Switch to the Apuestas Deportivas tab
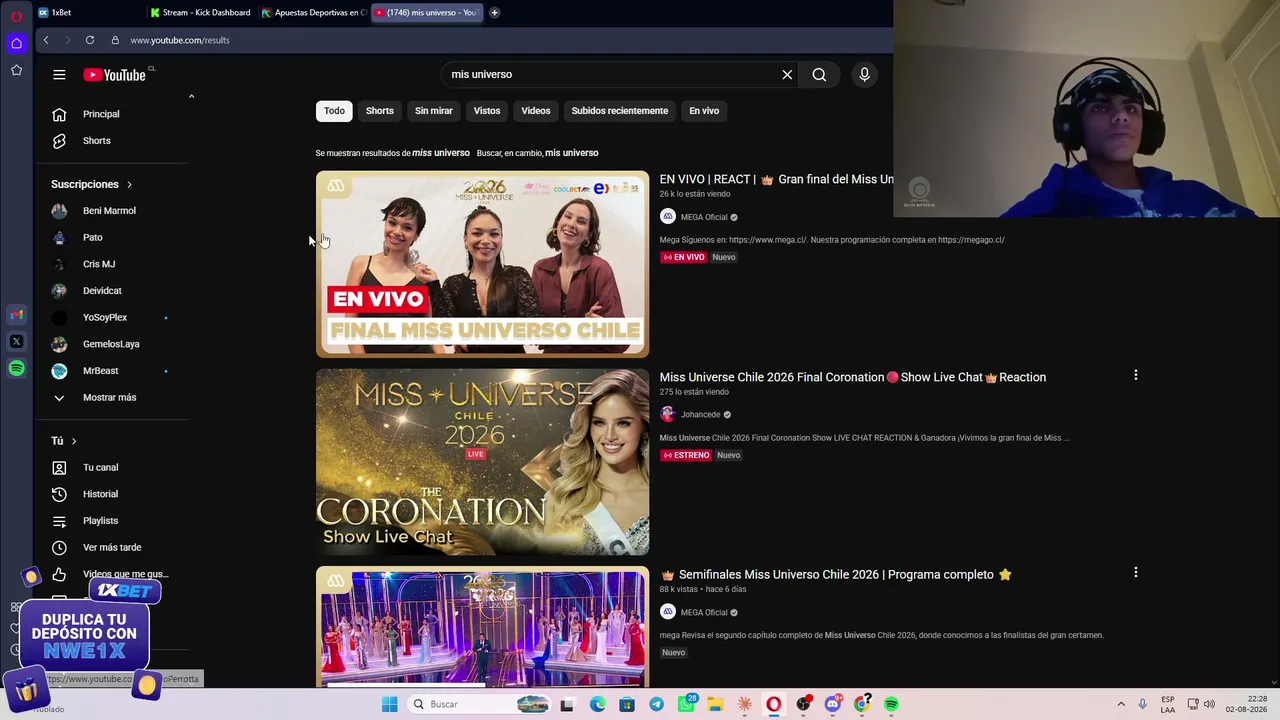Image resolution: width=1280 pixels, height=720 pixels. coord(313,13)
